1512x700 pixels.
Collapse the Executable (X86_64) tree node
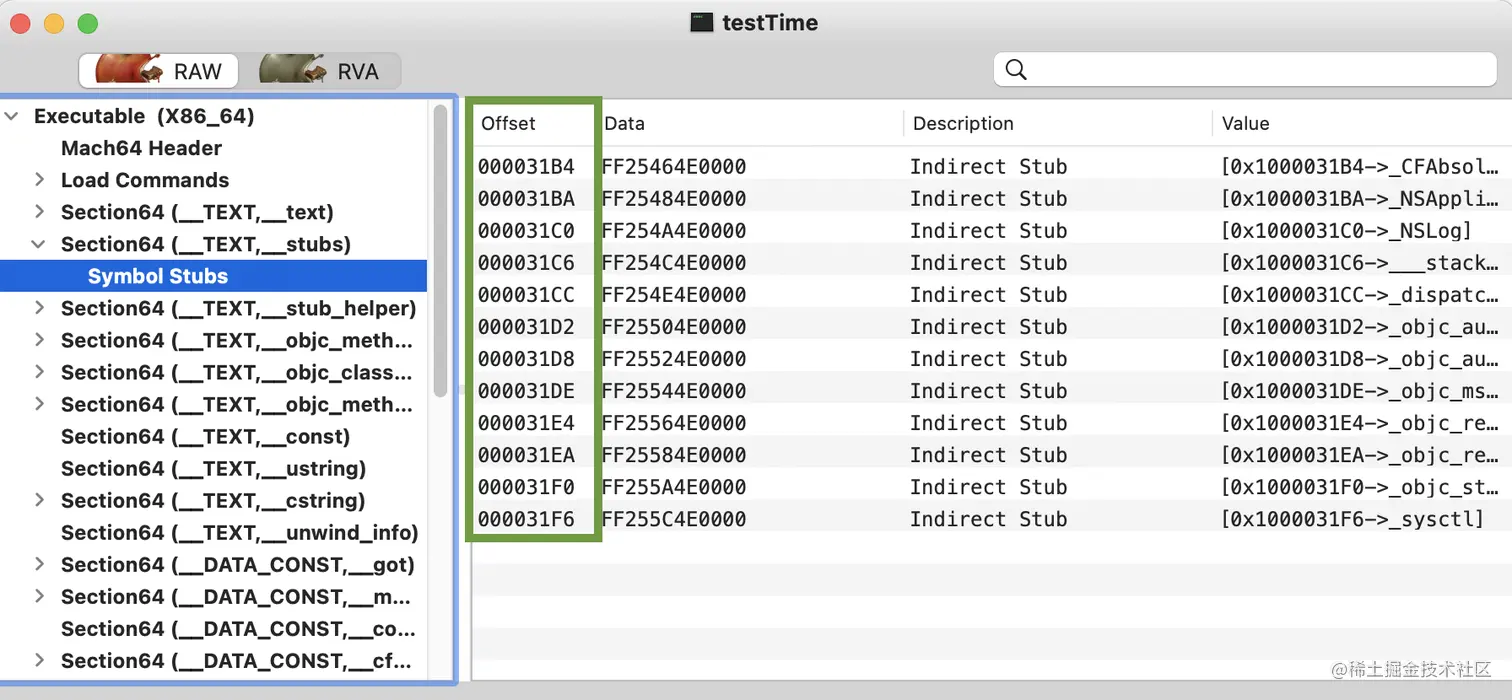(x=12, y=116)
